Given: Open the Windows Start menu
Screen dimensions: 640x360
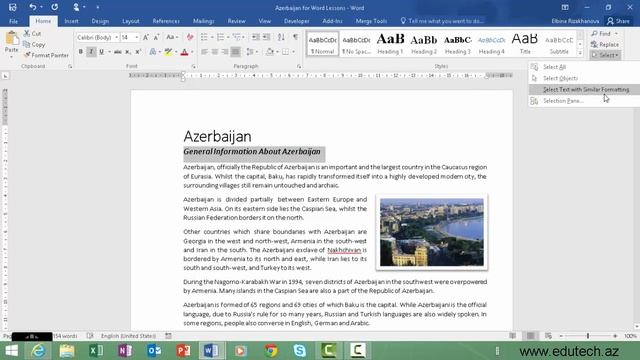Looking at the screenshot, I should point(11,351).
